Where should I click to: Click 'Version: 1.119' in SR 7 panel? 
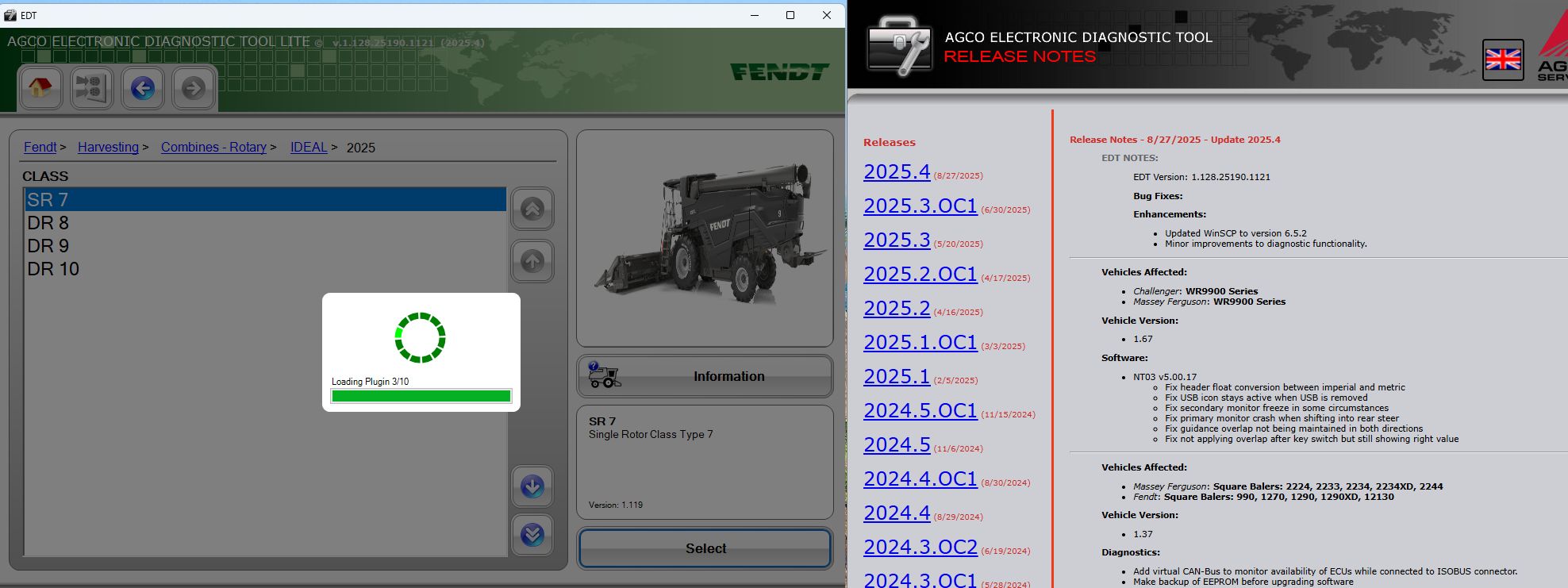pos(616,505)
